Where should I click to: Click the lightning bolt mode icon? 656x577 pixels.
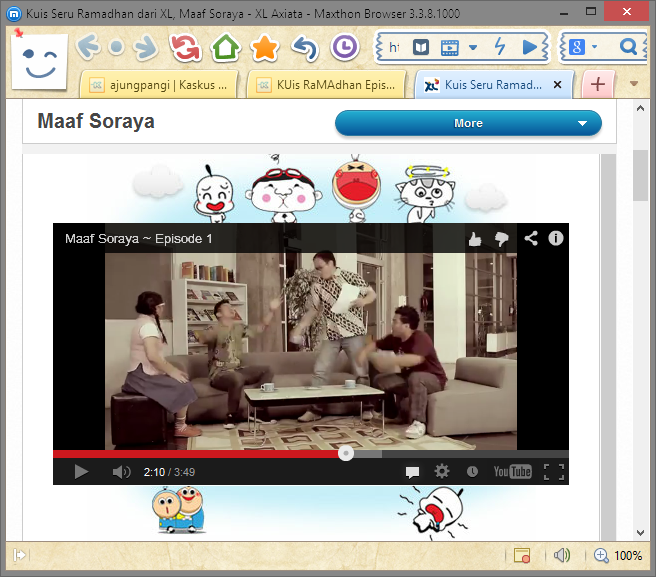(500, 46)
